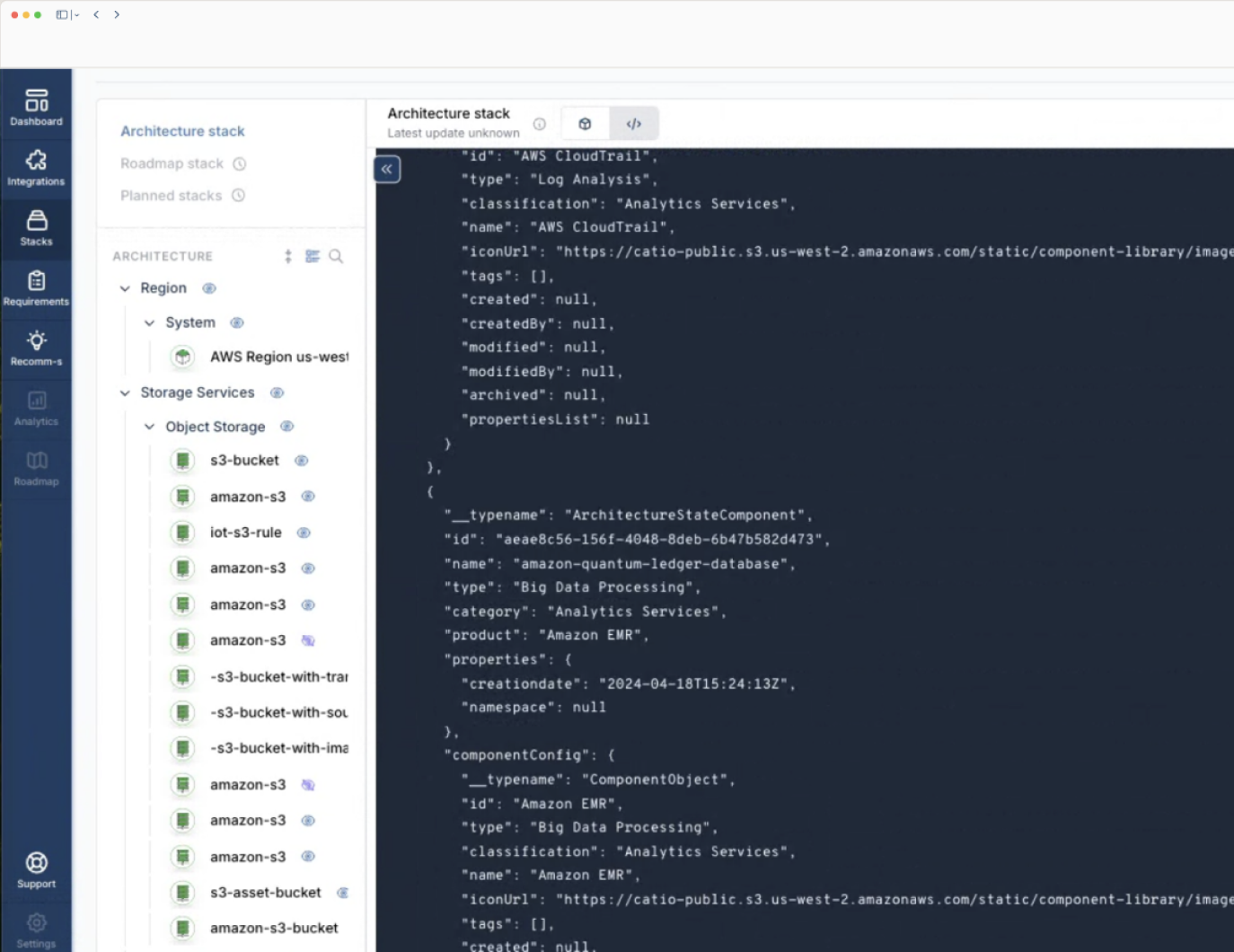
Task: Collapse the code panel with the double-chevron button
Action: tap(386, 169)
